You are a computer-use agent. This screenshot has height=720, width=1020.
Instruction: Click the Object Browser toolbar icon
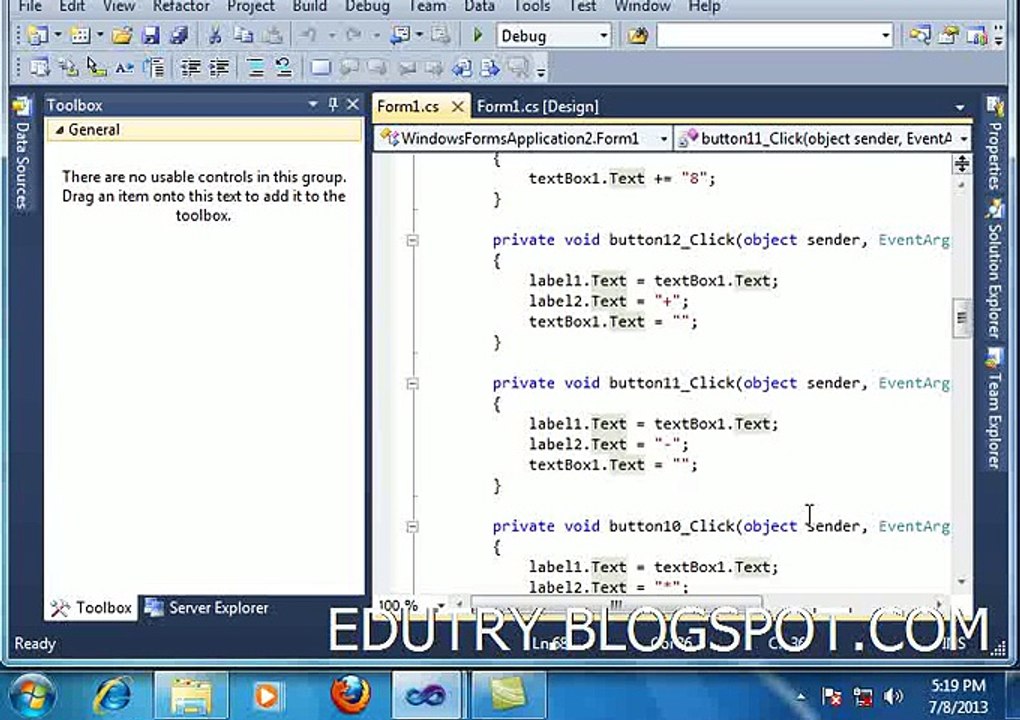click(x=977, y=35)
